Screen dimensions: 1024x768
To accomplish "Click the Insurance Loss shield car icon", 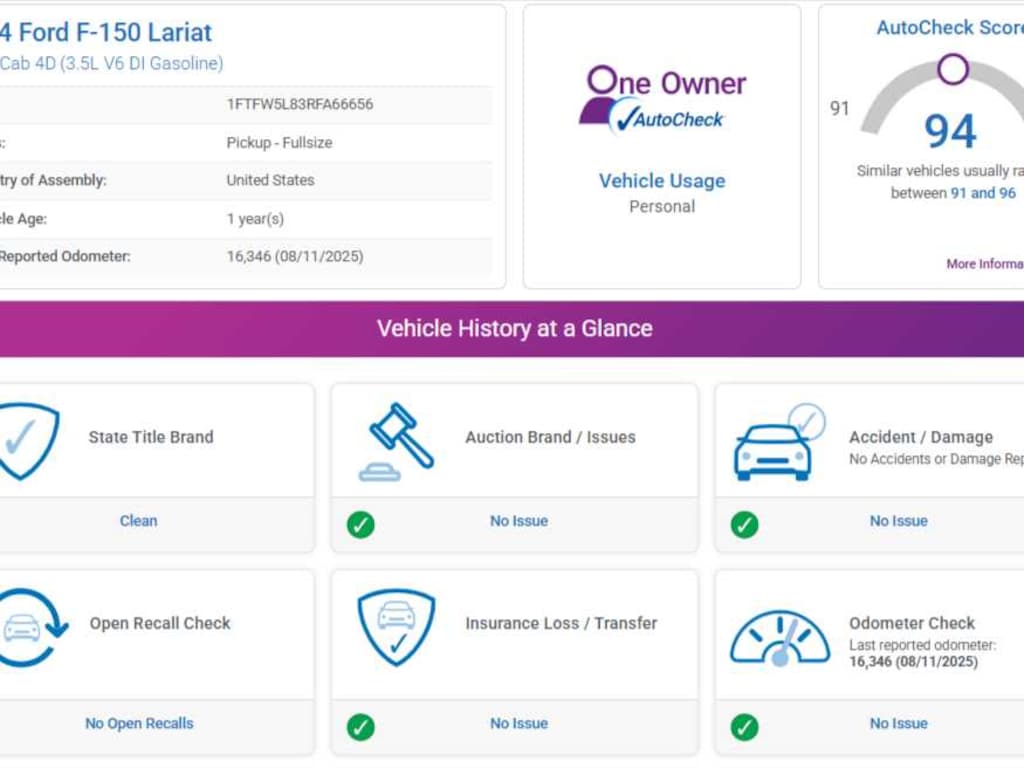I will tap(396, 626).
